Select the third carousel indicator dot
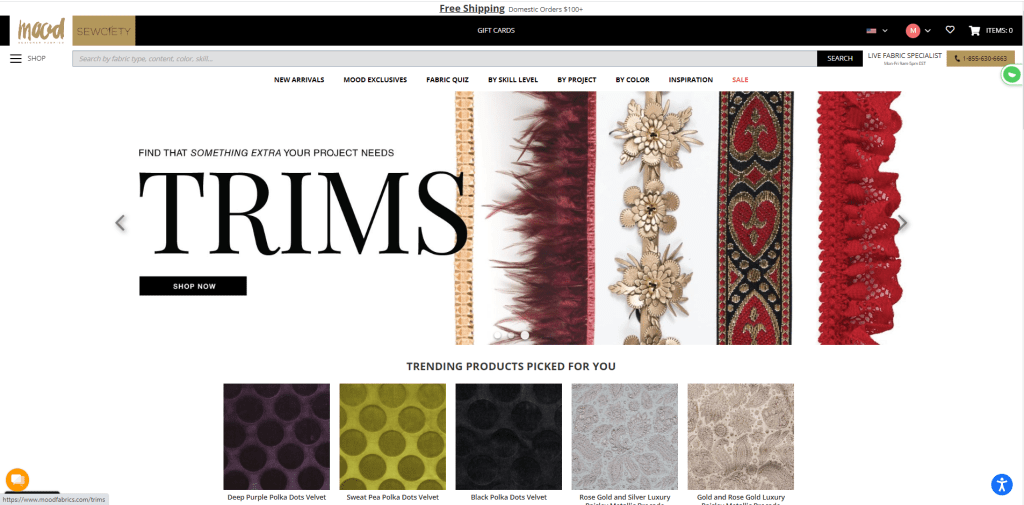1024x505 pixels. tap(525, 335)
